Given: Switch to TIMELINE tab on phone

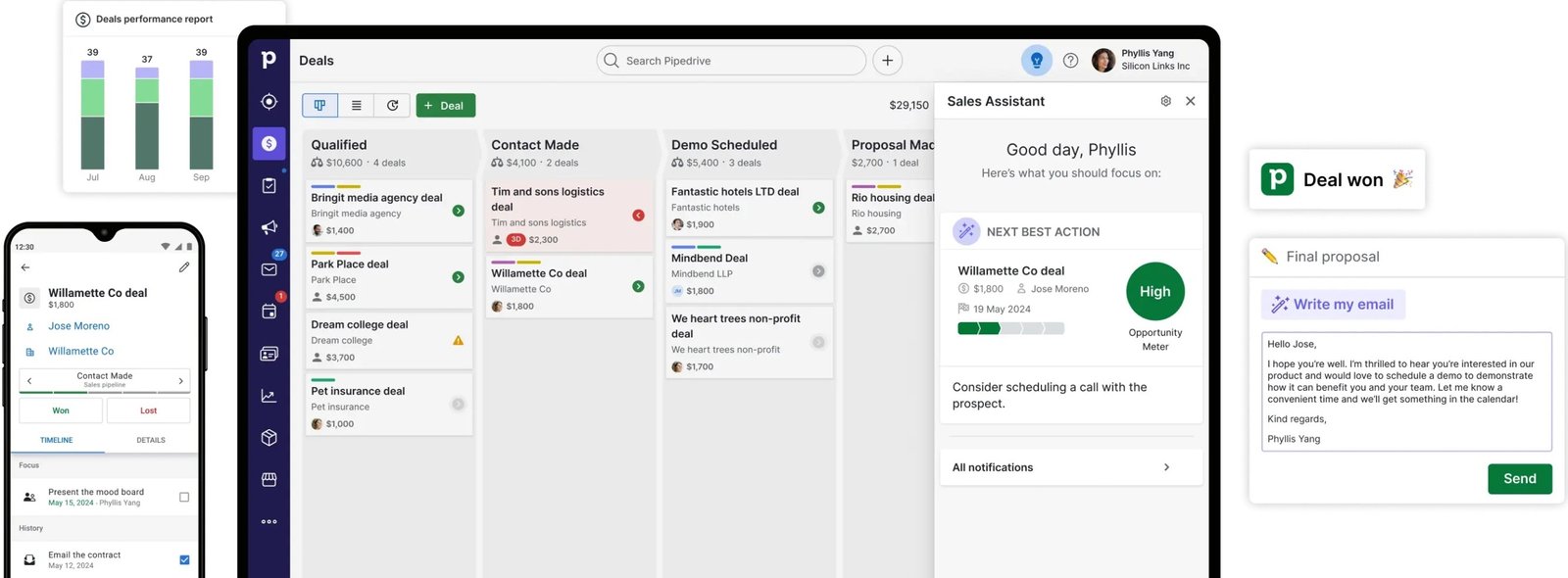Looking at the screenshot, I should (57, 440).
